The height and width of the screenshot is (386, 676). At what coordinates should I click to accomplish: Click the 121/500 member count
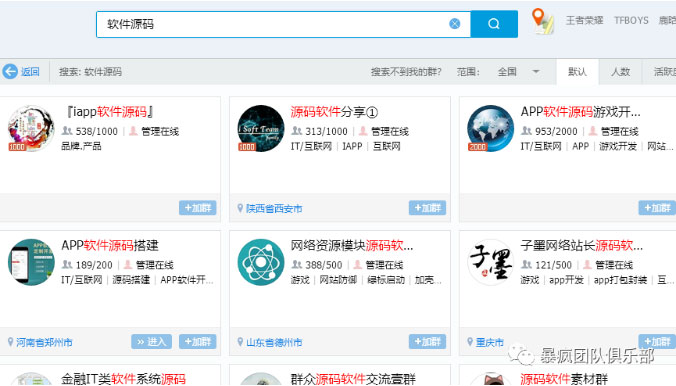click(x=554, y=265)
